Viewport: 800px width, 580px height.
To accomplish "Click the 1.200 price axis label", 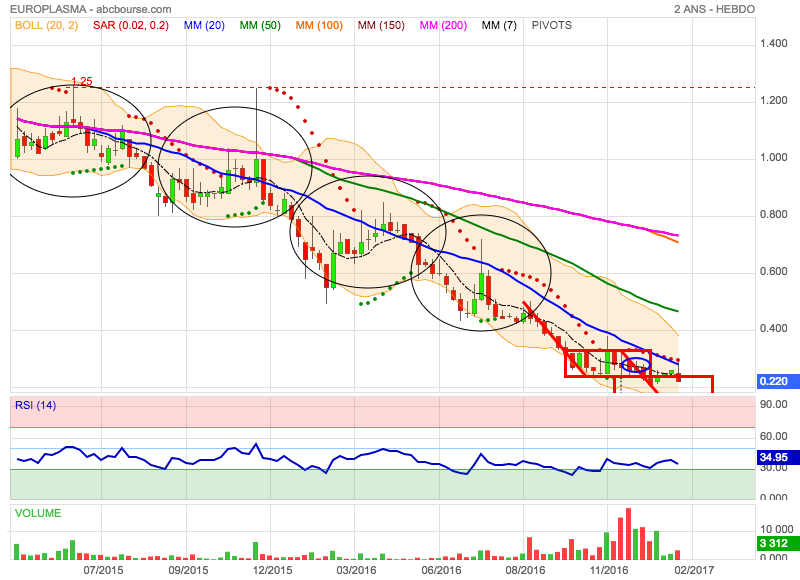I will click(x=773, y=100).
